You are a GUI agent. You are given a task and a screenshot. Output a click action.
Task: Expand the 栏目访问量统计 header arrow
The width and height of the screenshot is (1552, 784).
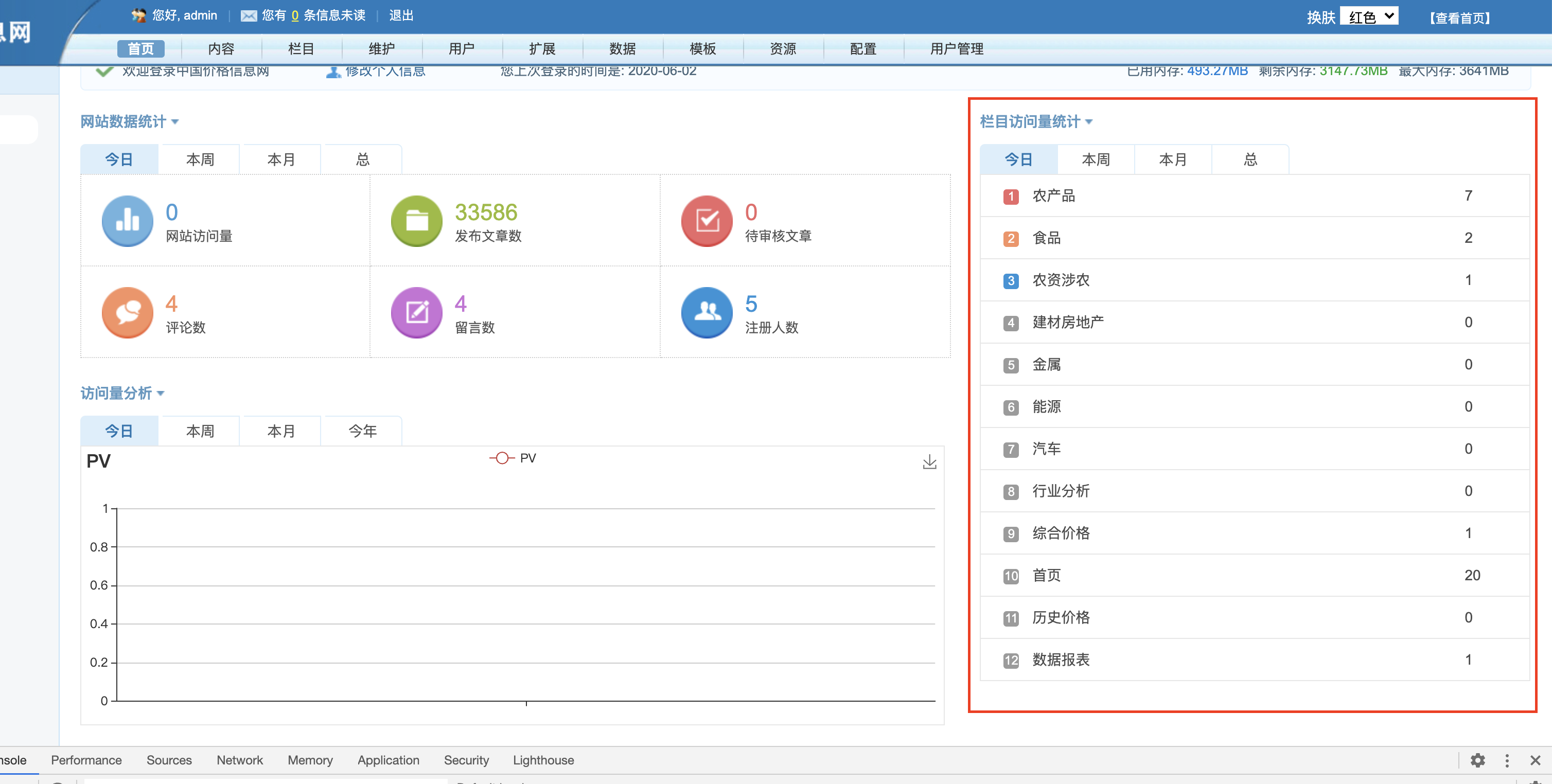click(x=1089, y=122)
